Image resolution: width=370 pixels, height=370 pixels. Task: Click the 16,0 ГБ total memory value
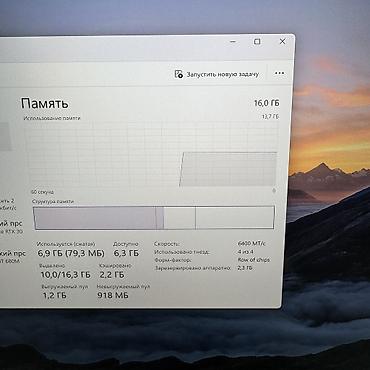(x=267, y=103)
